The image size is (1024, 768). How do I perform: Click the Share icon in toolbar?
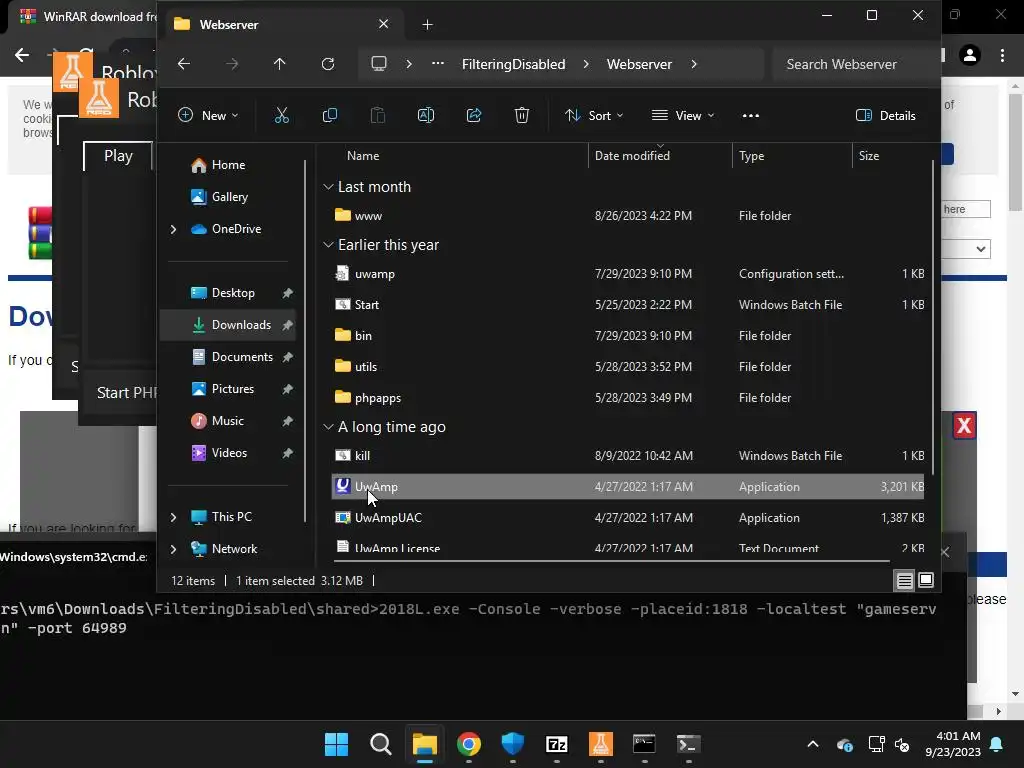click(x=473, y=116)
